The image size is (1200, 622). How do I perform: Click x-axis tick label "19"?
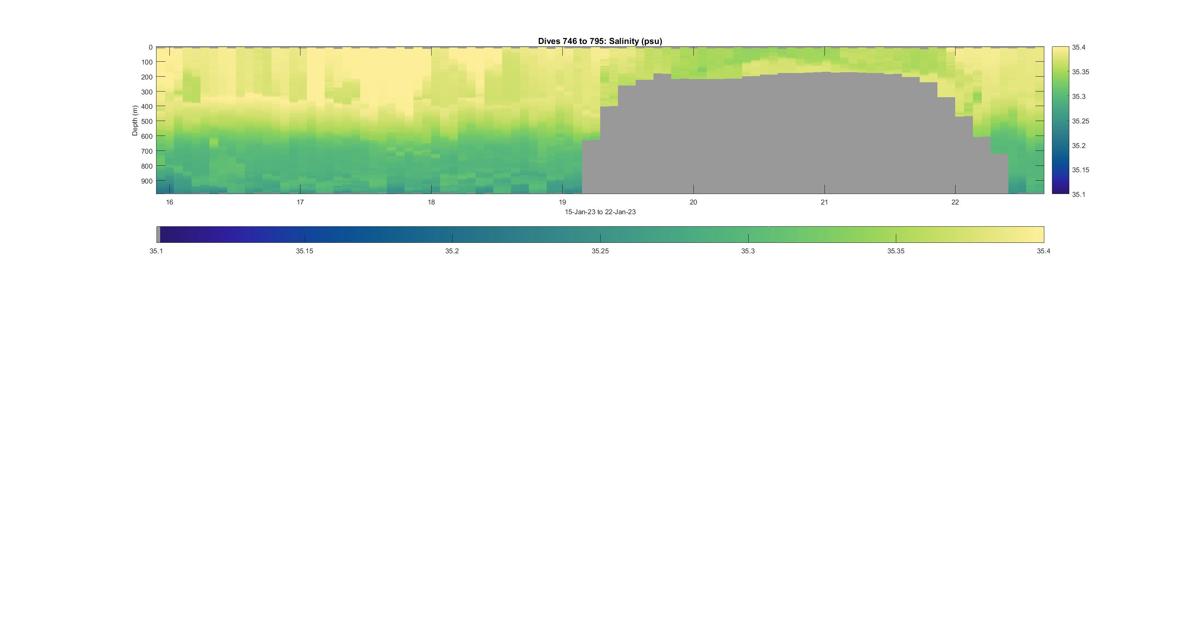pos(562,202)
